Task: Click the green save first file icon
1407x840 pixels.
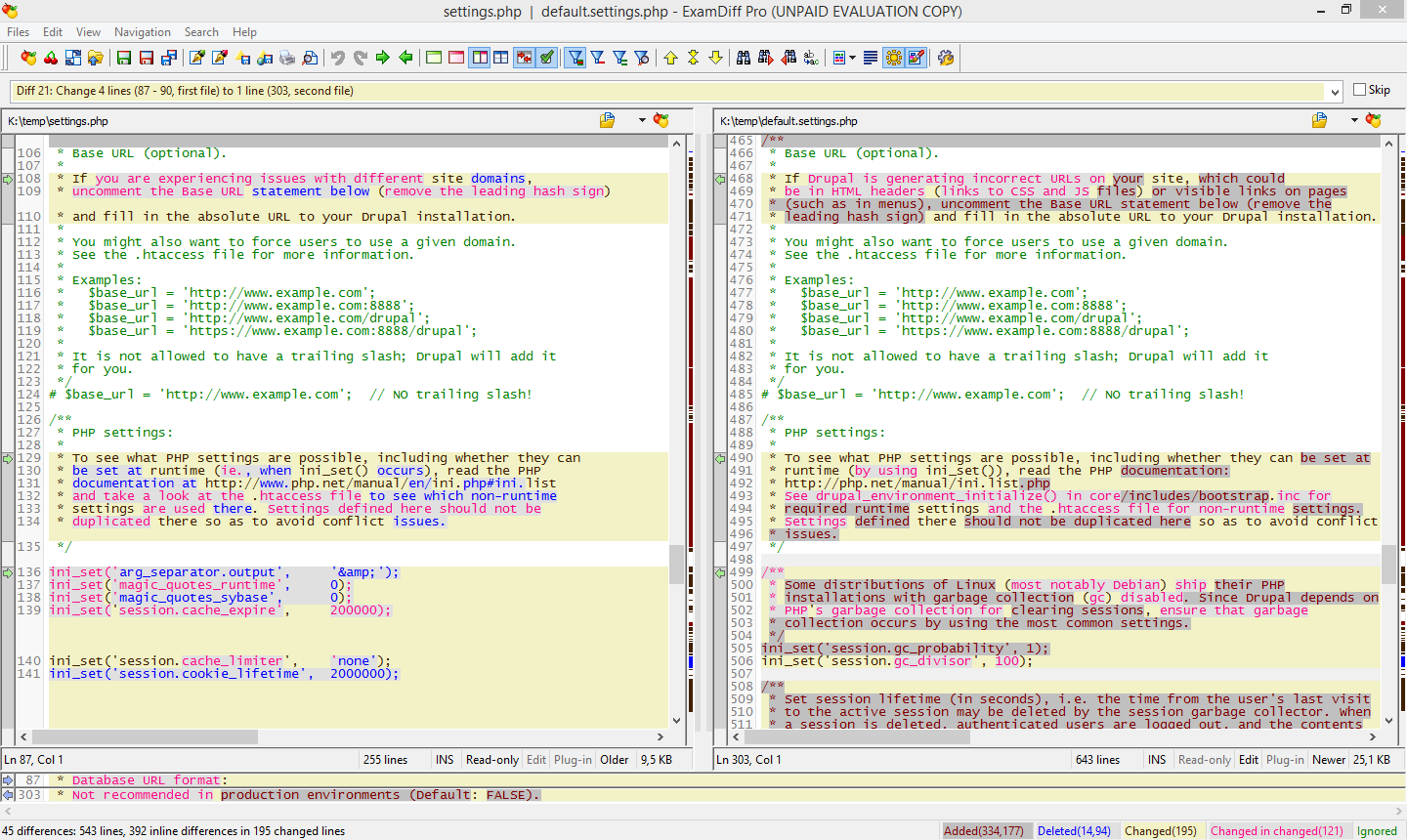Action: tap(124, 59)
